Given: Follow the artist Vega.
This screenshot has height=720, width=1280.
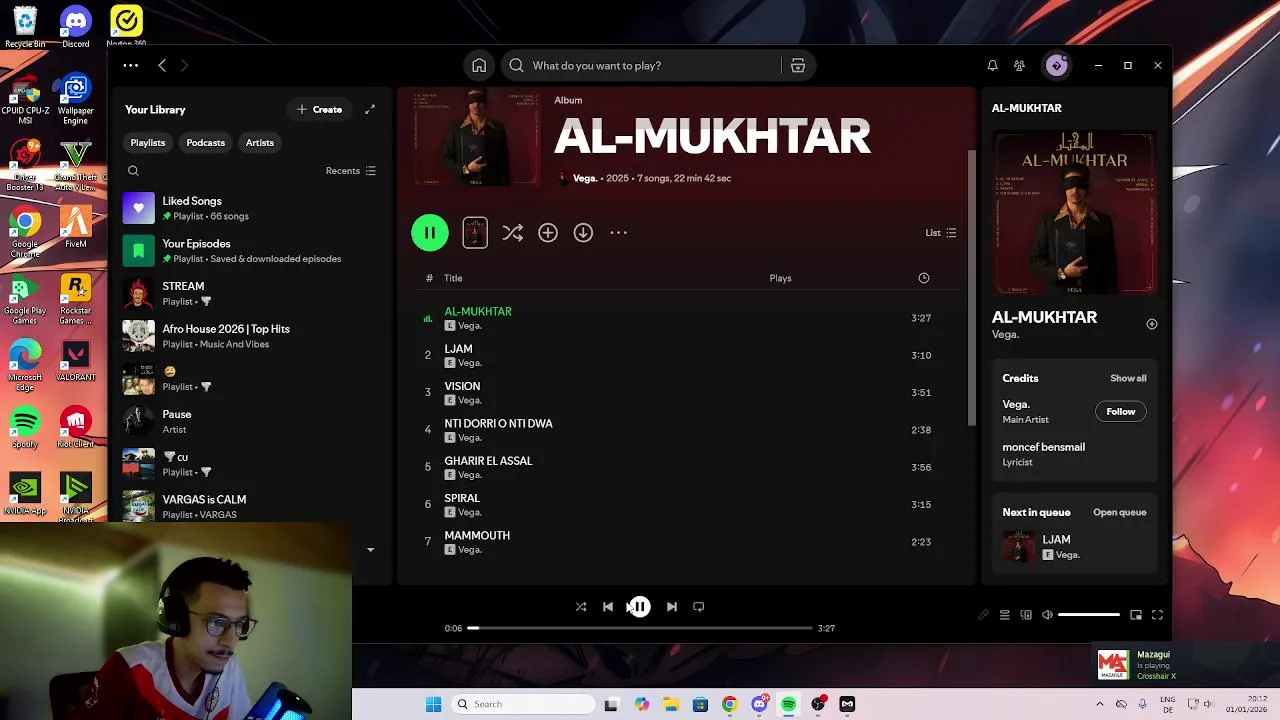Looking at the screenshot, I should (x=1121, y=412).
